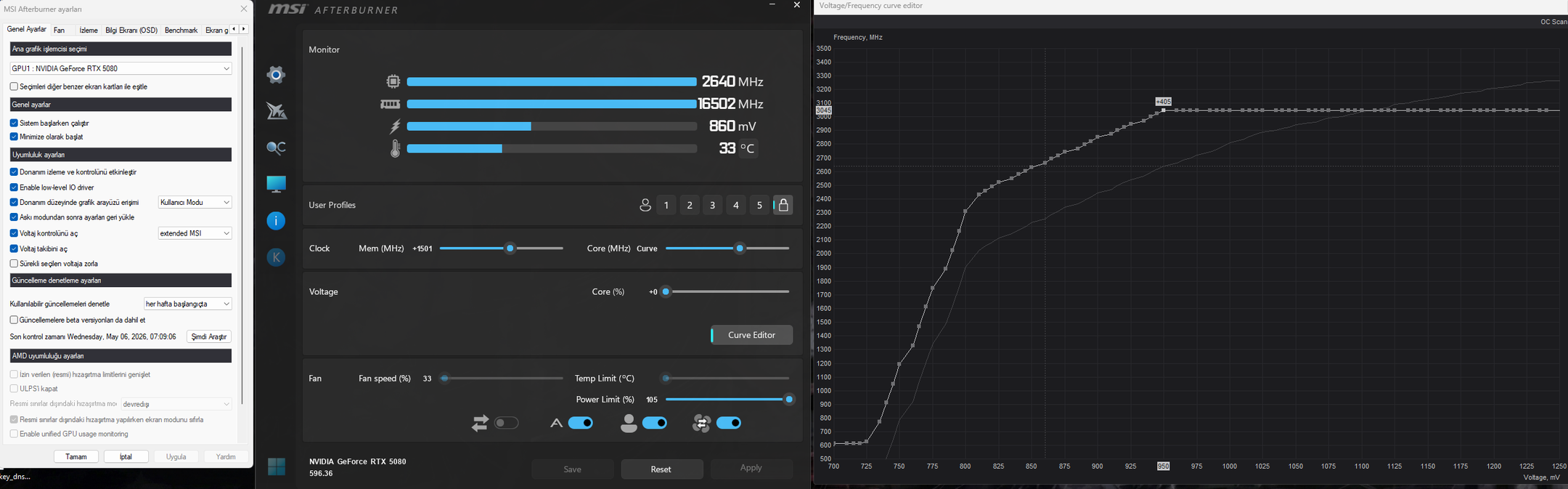Click the Reset button

(x=661, y=469)
